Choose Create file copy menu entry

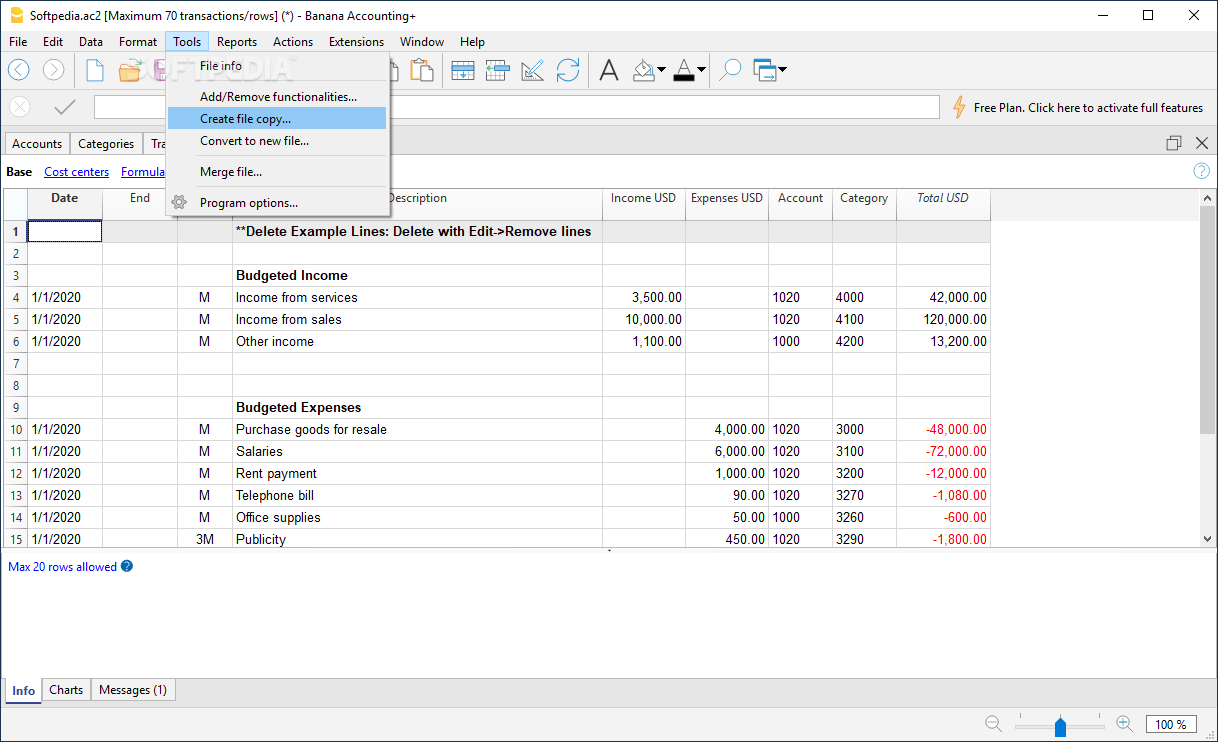click(x=278, y=119)
